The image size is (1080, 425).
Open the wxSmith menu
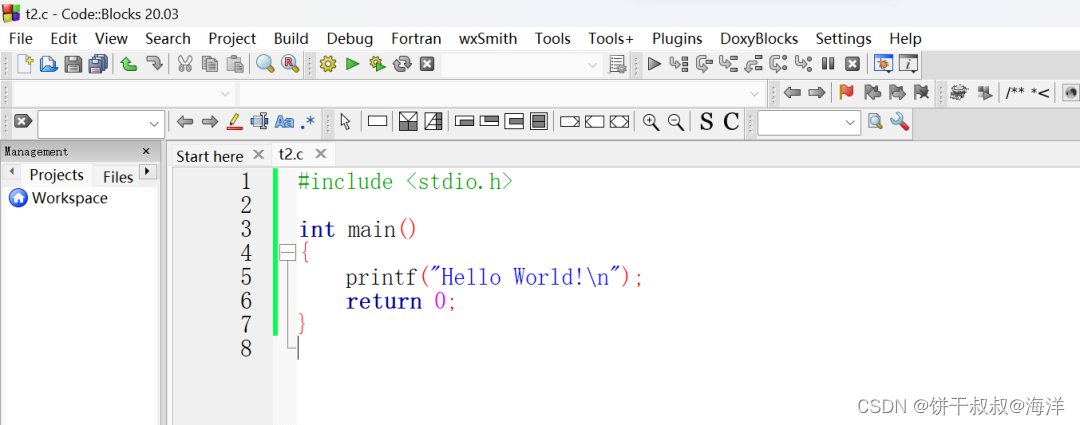pos(488,39)
